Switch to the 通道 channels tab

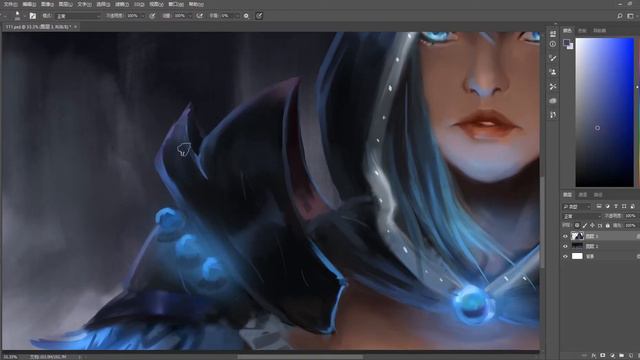click(583, 195)
